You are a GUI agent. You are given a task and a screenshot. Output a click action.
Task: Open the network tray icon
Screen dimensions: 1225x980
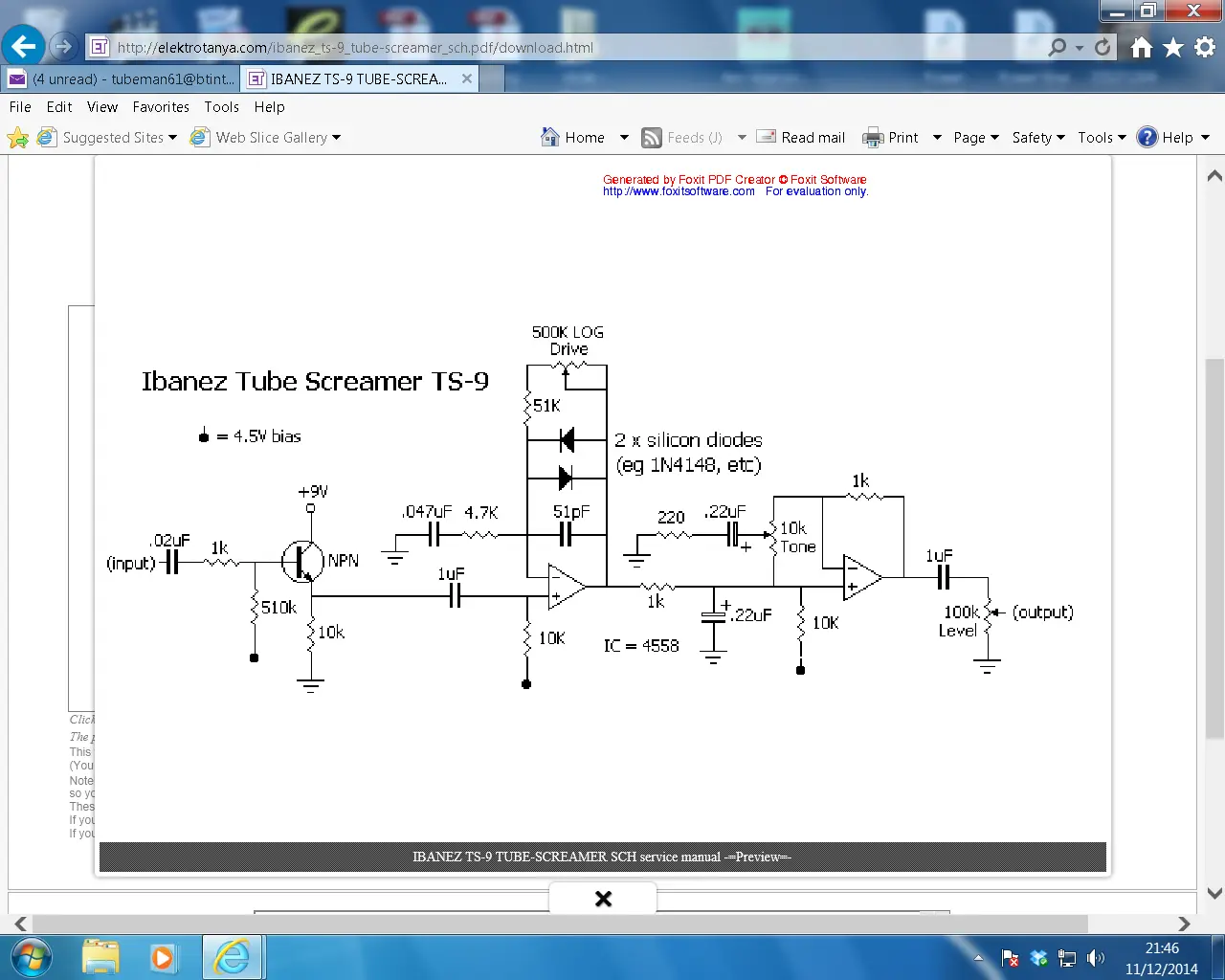click(x=1067, y=957)
